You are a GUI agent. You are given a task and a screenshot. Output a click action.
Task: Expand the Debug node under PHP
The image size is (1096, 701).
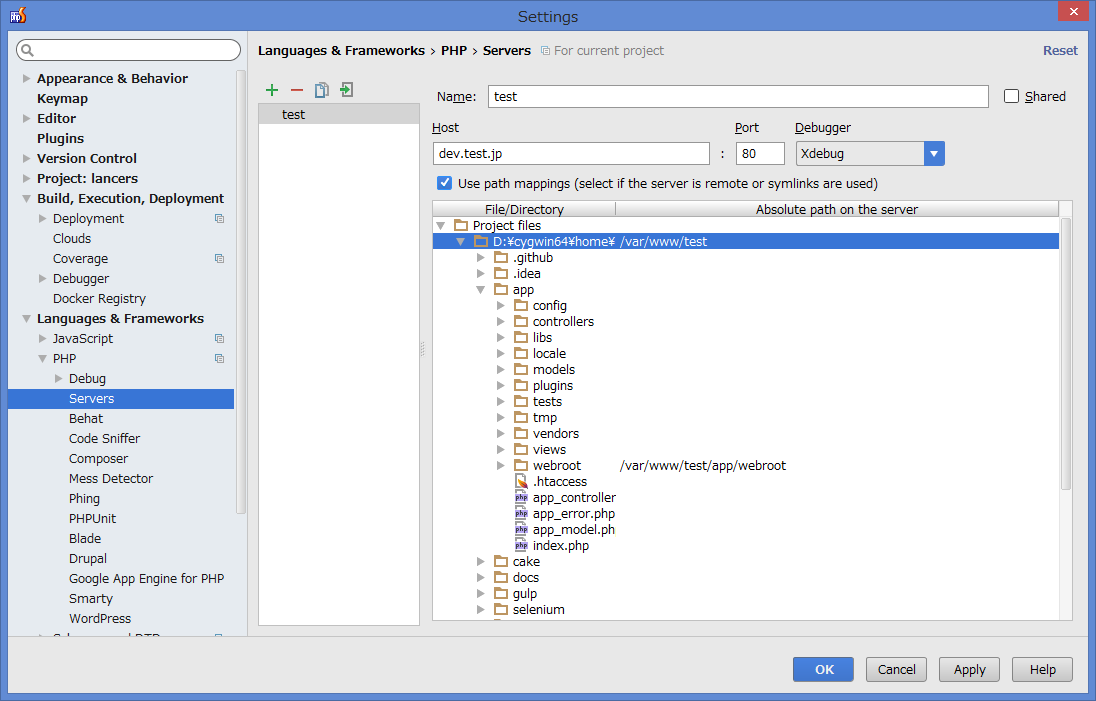tap(59, 378)
